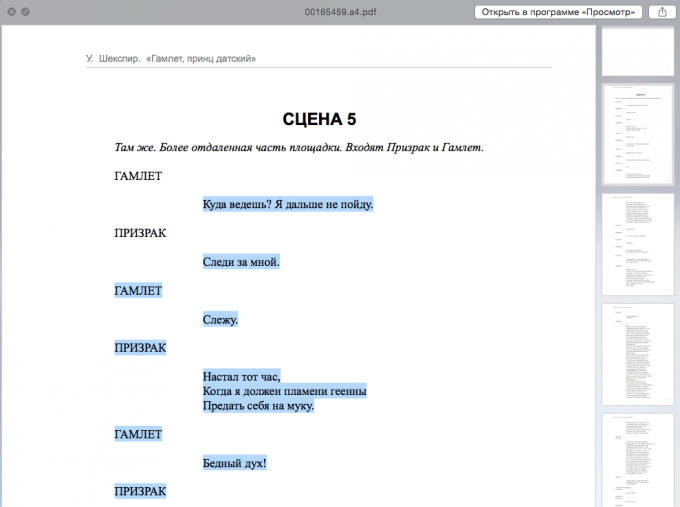The height and width of the screenshot is (507, 680).
Task: Click line «Настал тот час,»
Action: (x=242, y=376)
